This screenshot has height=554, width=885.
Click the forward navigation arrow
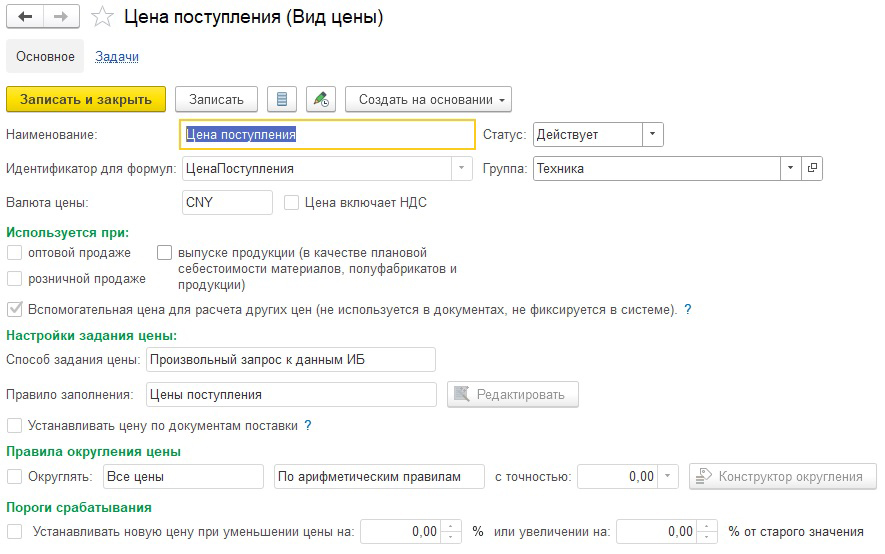[61, 17]
